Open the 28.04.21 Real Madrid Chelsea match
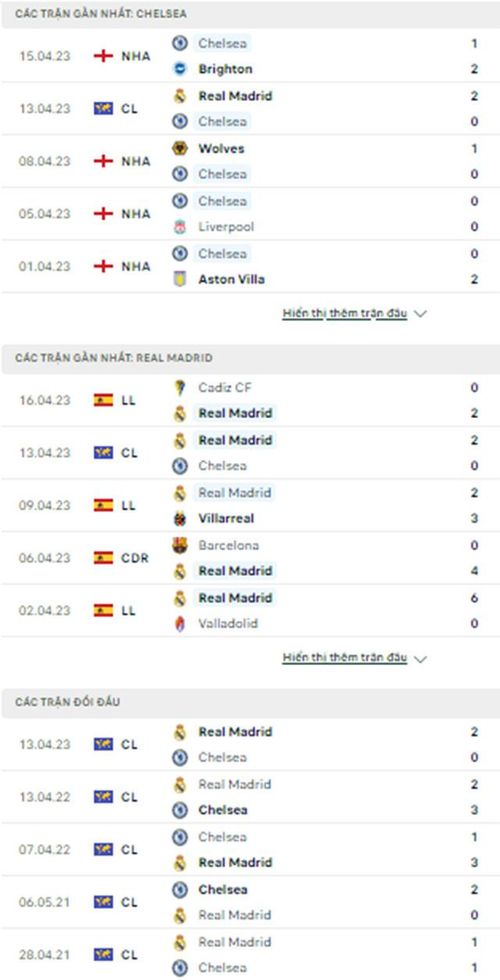Image resolution: width=500 pixels, height=980 pixels. click(x=250, y=954)
